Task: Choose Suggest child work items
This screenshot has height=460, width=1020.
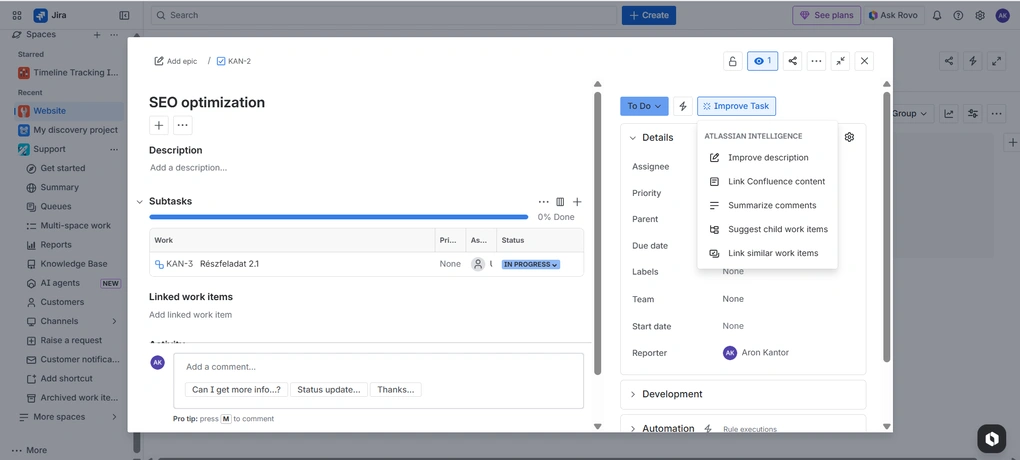Action: (767, 229)
